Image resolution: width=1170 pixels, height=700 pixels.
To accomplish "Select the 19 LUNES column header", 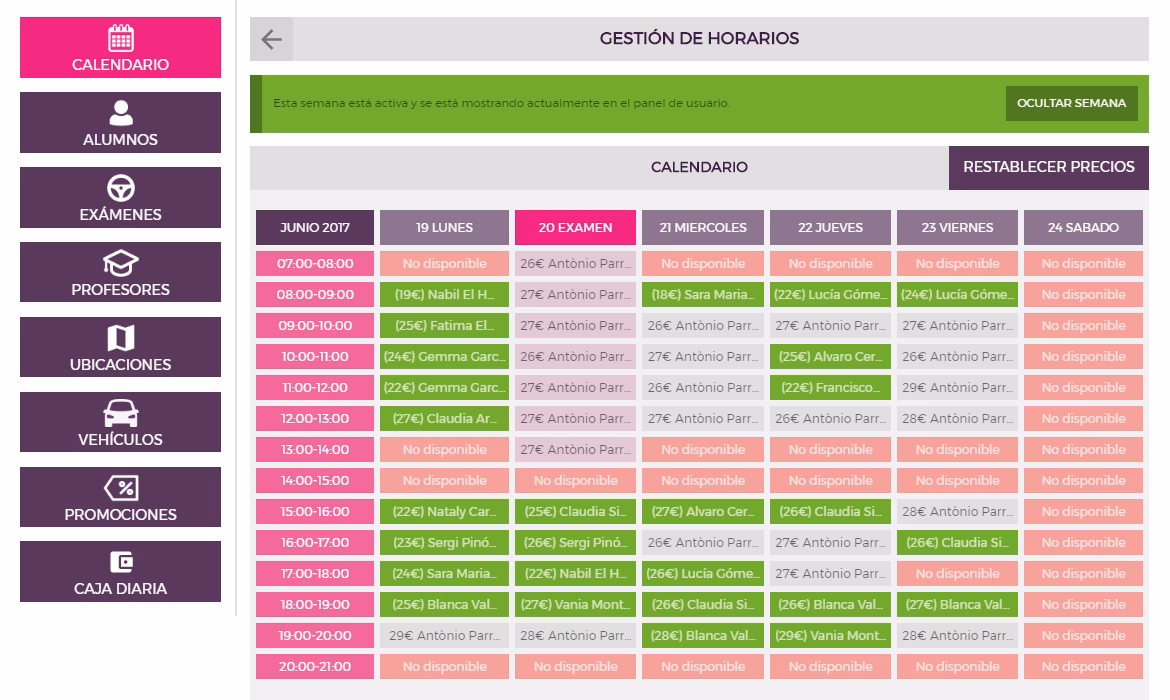I will [443, 227].
